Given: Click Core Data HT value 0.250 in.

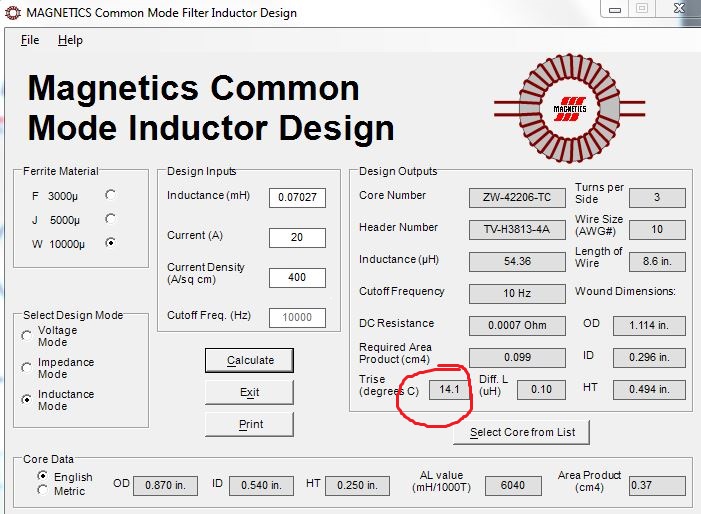Looking at the screenshot, I should pyautogui.click(x=358, y=486).
